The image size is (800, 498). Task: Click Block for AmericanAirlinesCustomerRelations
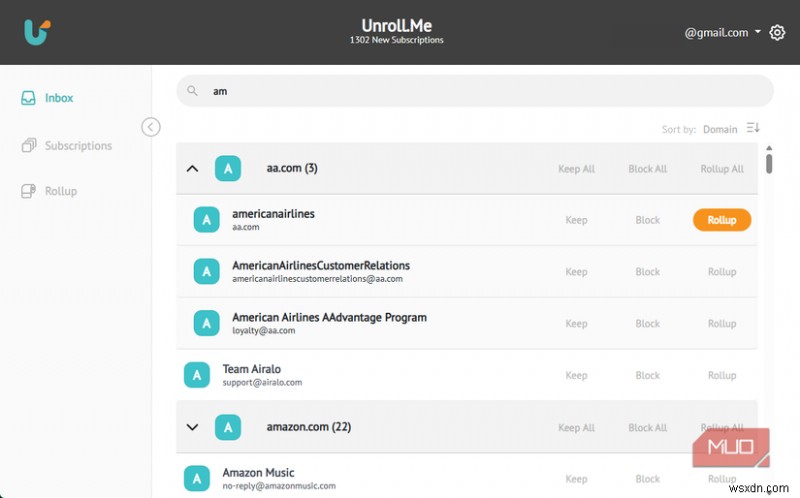coord(647,272)
